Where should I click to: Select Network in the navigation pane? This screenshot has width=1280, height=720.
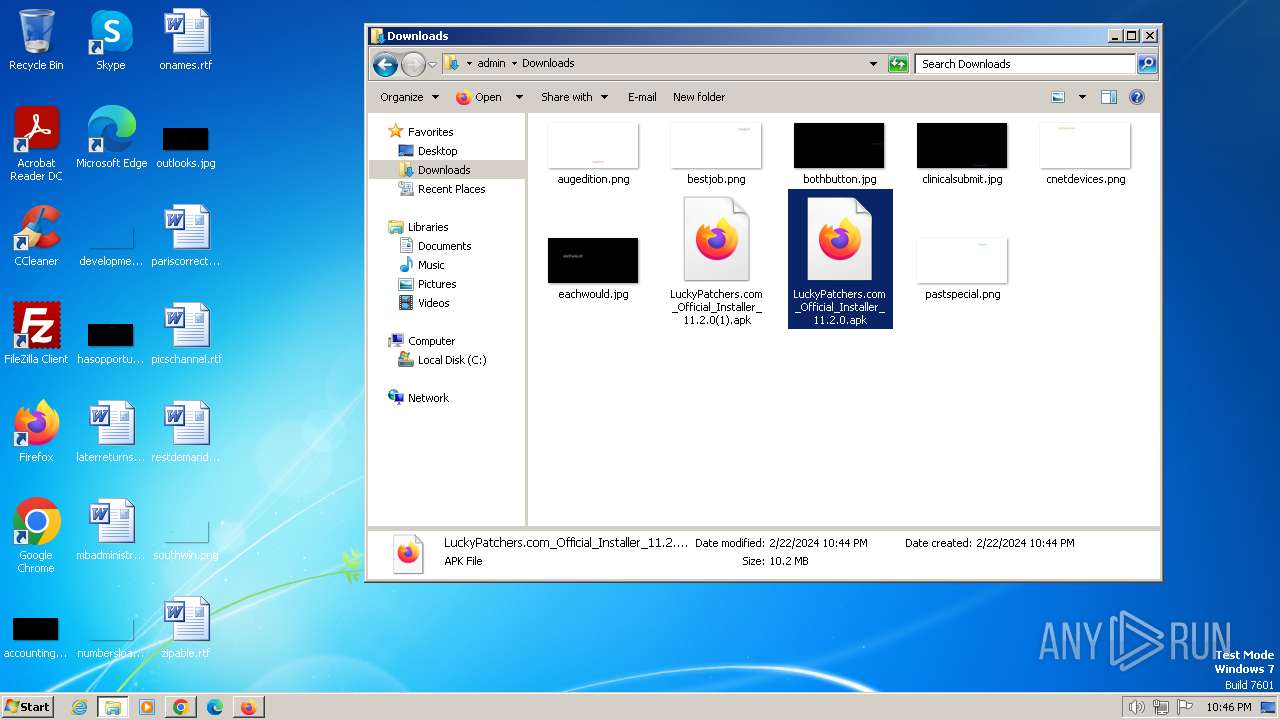(x=428, y=398)
